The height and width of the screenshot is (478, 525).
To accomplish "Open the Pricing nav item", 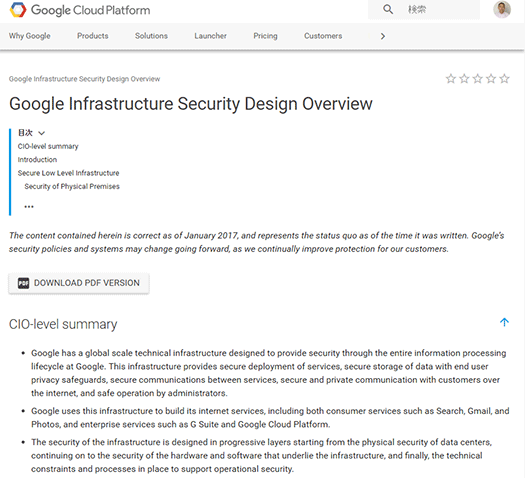I will [x=266, y=36].
